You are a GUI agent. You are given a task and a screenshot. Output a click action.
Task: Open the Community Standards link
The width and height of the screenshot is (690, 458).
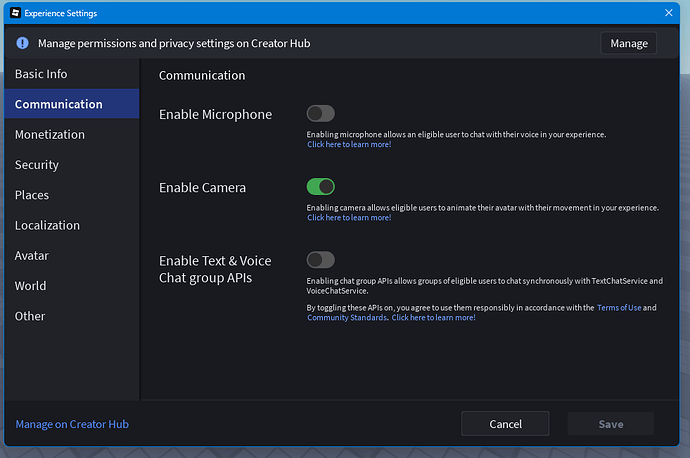[x=347, y=318]
